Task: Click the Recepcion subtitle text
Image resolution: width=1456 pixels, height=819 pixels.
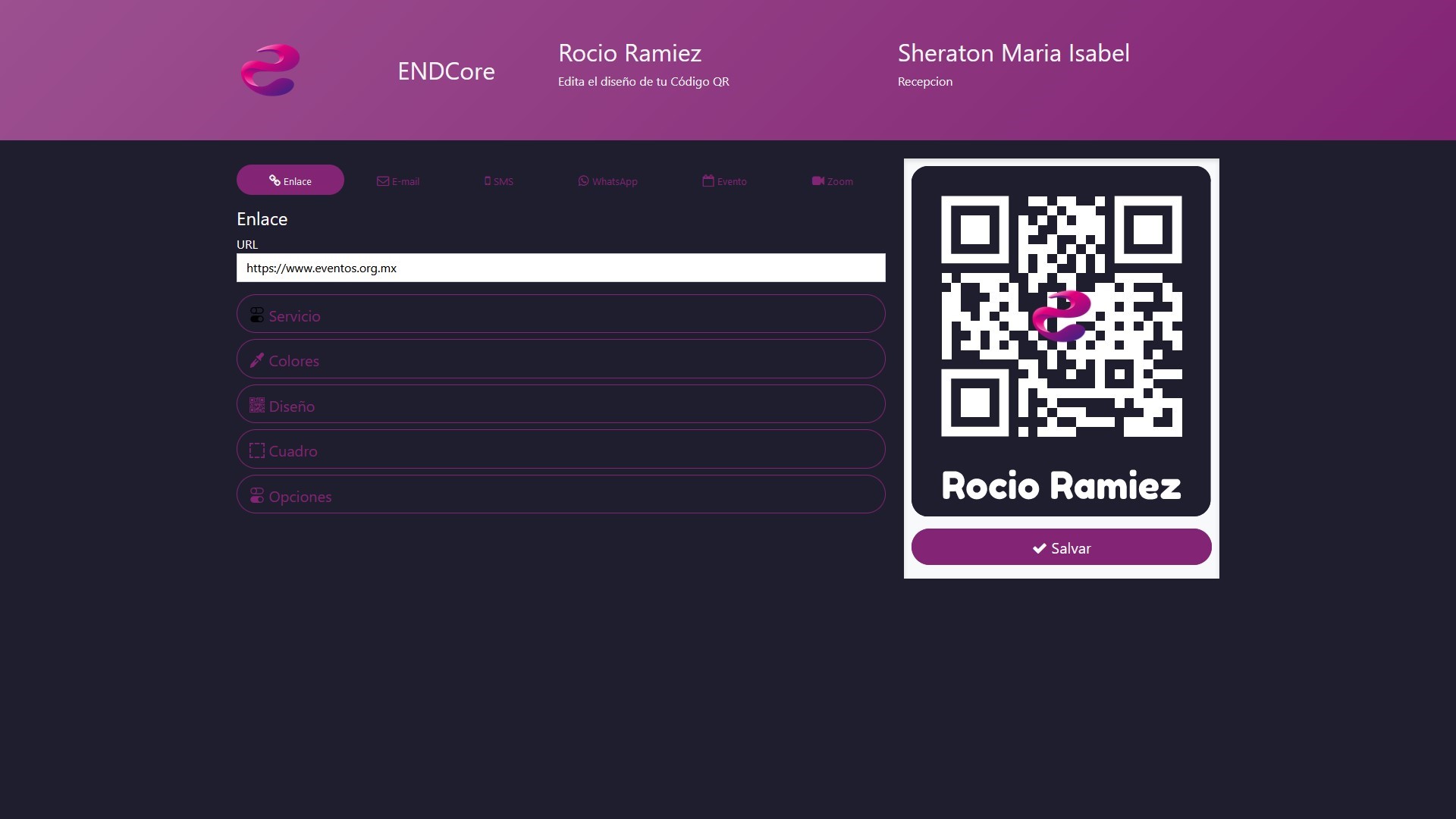Action: [925, 82]
